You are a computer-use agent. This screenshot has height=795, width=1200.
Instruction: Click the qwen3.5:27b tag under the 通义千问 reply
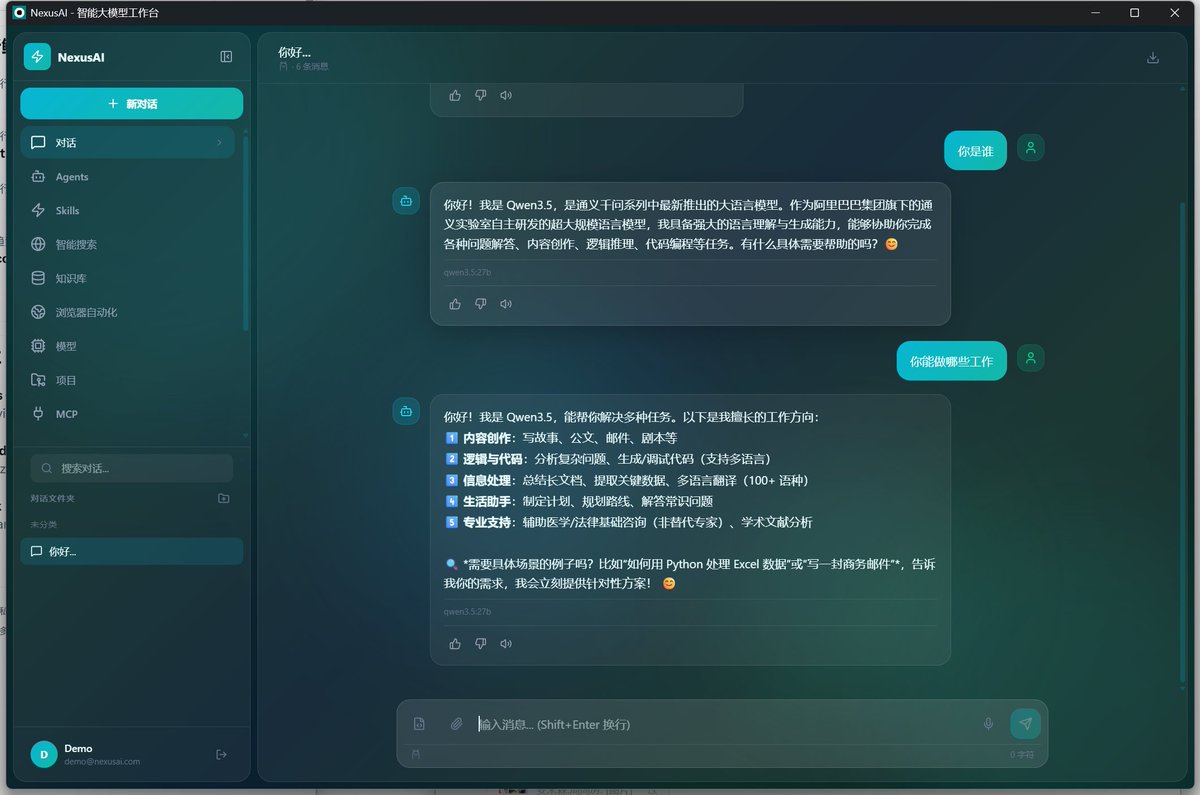click(467, 273)
